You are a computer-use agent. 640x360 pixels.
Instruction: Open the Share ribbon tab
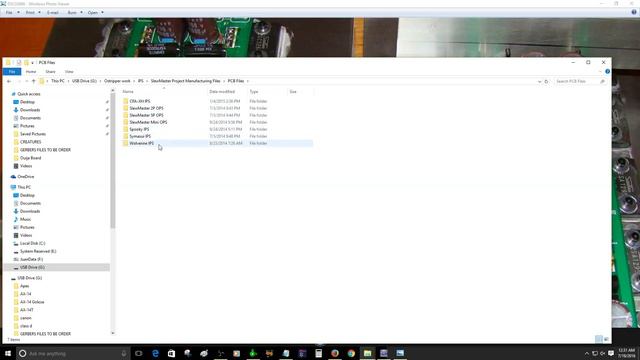(x=50, y=72)
